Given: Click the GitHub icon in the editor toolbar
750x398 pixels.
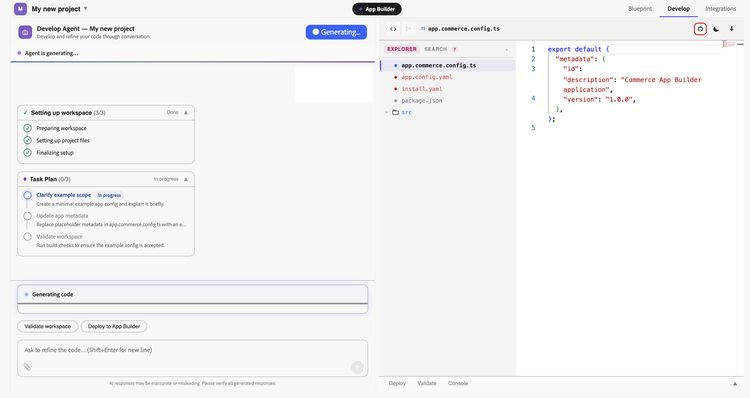Looking at the screenshot, I should (700, 29).
